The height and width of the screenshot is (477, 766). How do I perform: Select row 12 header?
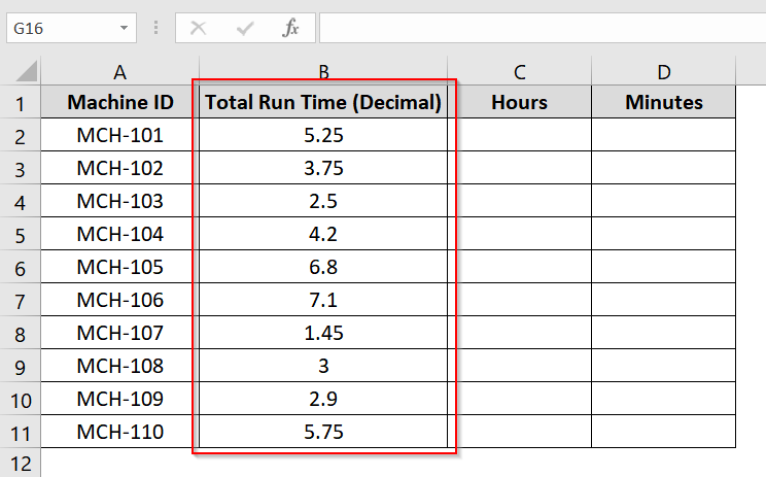pyautogui.click(x=20, y=463)
